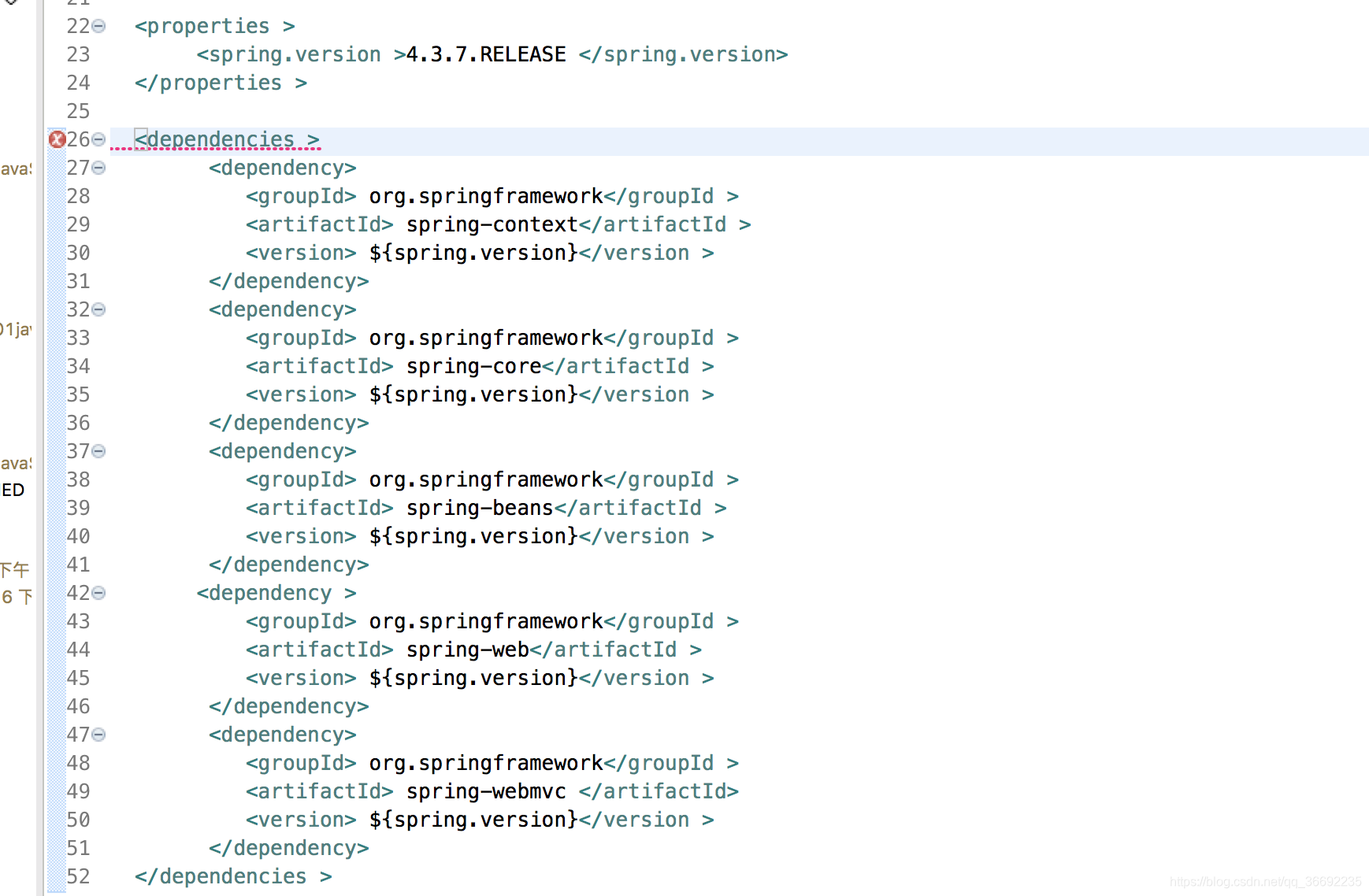The height and width of the screenshot is (896, 1369).
Task: Fold the dependency element on line 37
Action: pos(98,452)
